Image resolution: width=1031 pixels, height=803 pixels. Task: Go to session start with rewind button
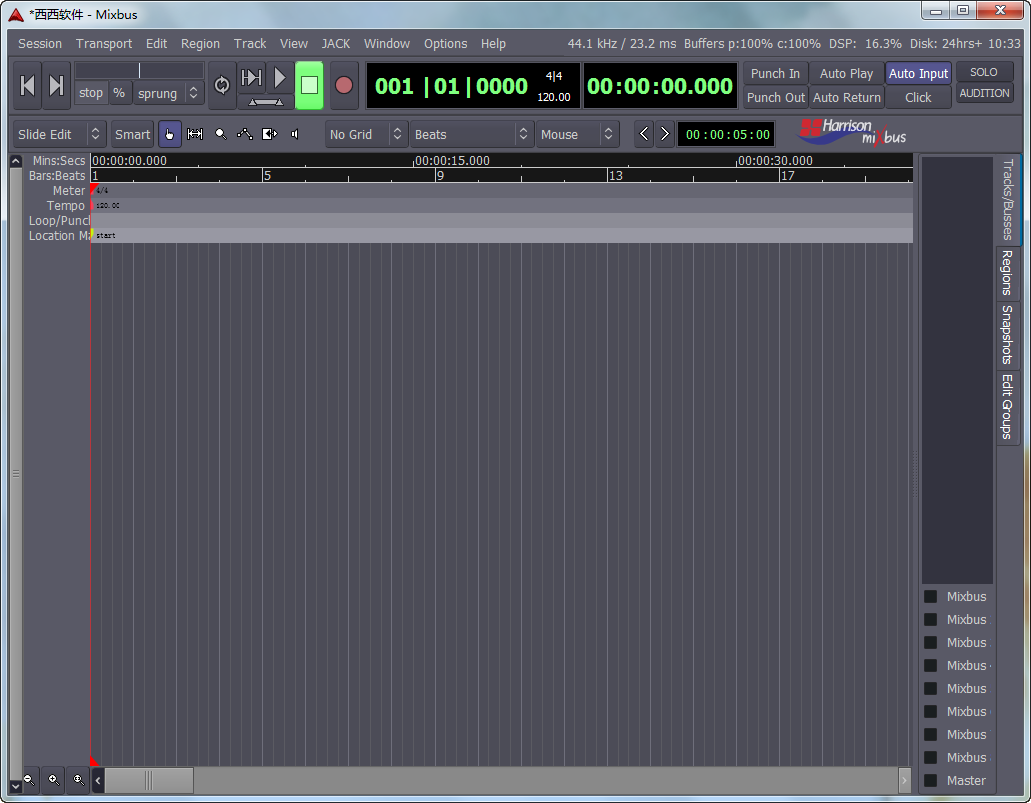coord(27,85)
